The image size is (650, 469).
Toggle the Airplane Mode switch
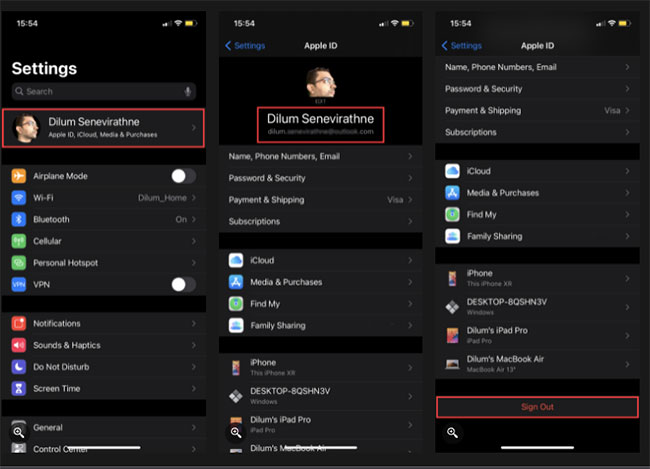tap(184, 176)
